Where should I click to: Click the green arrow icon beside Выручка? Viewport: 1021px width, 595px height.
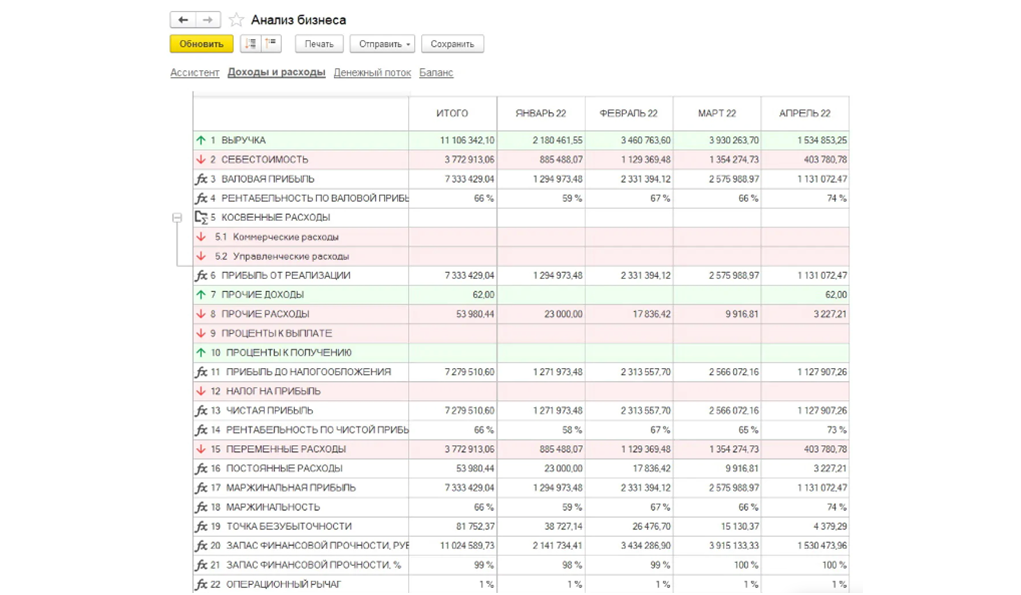point(201,140)
